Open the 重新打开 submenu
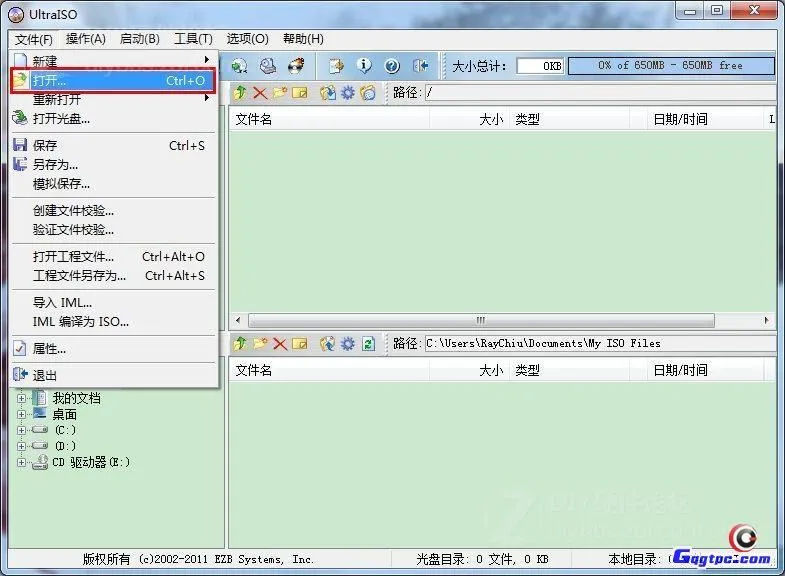The height and width of the screenshot is (576, 785). pos(114,99)
